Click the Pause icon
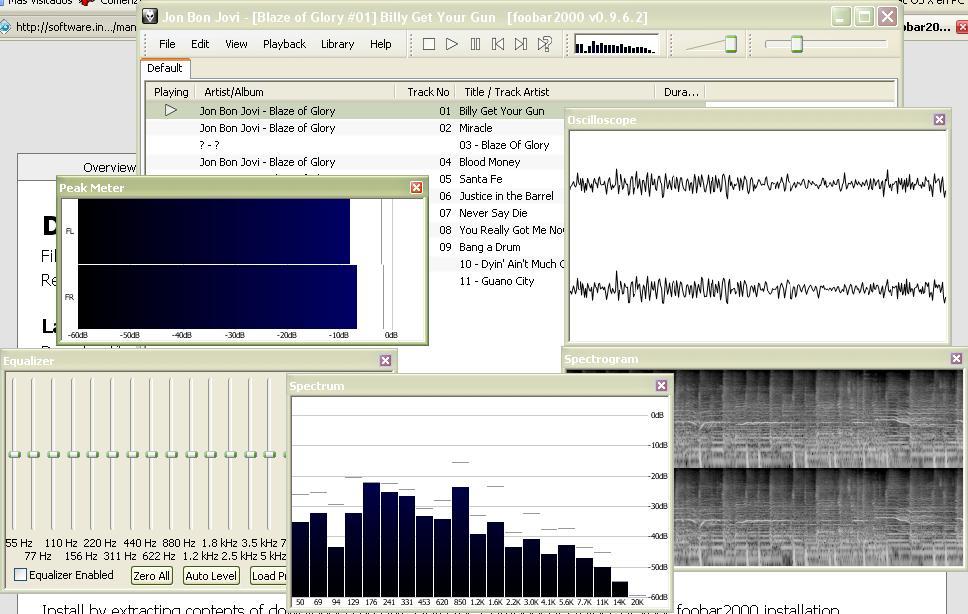 pyautogui.click(x=475, y=43)
